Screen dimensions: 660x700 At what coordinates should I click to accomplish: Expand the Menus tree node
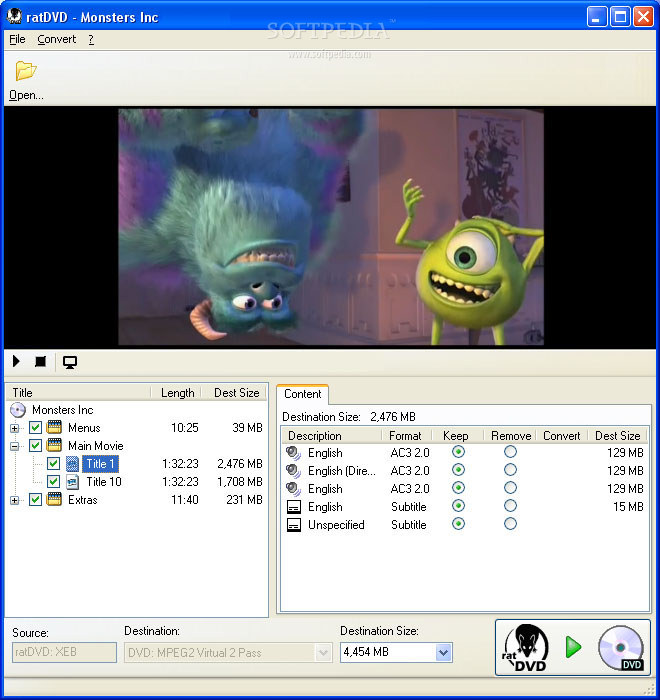click(x=15, y=428)
